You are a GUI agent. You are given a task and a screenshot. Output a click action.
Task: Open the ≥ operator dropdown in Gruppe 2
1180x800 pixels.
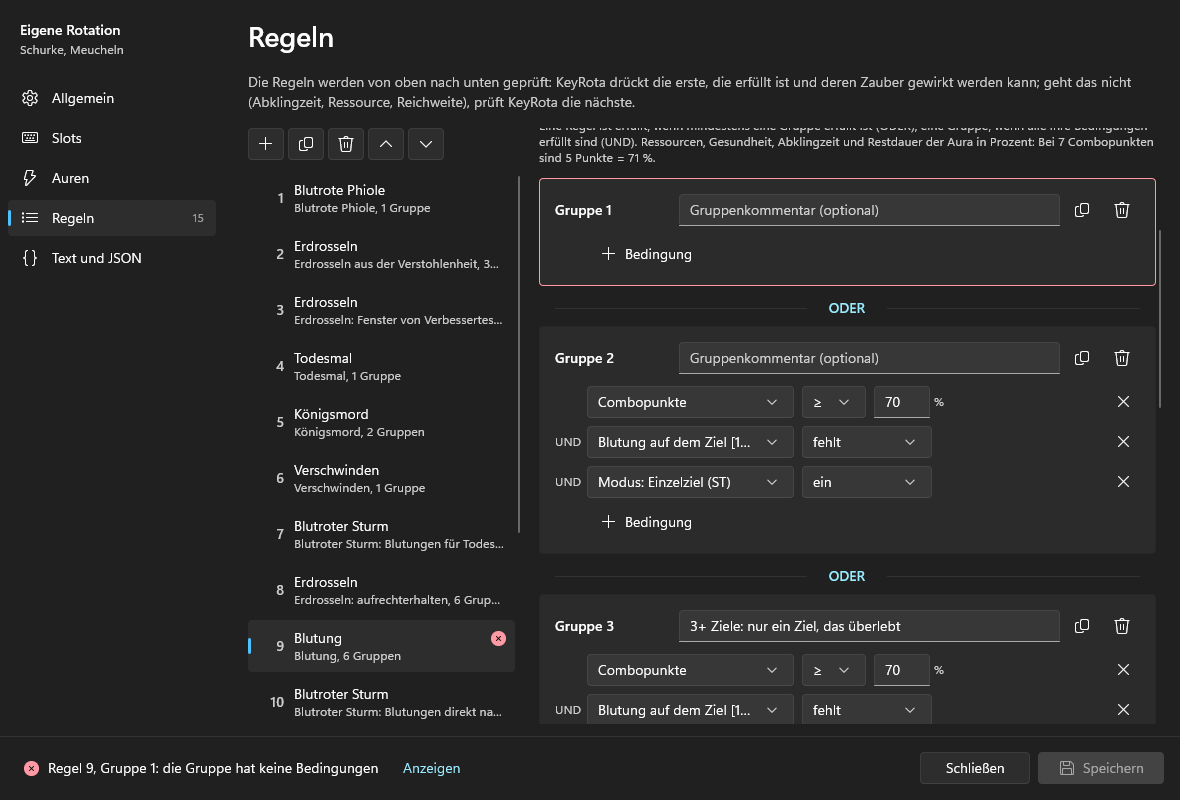coord(833,402)
